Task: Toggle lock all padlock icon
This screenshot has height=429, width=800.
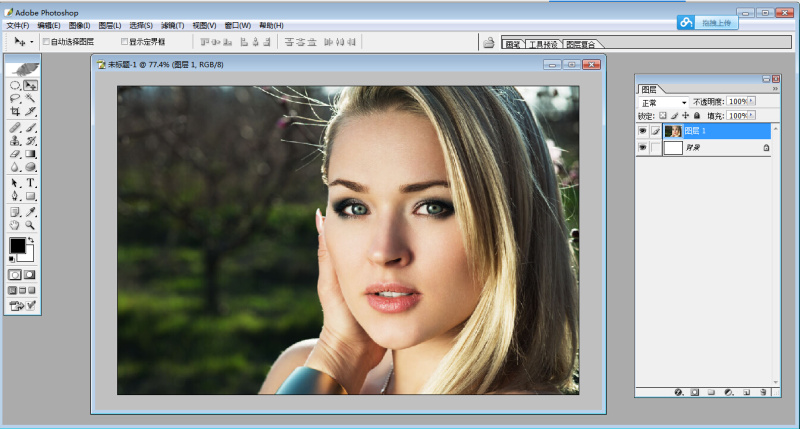Action: coord(697,116)
